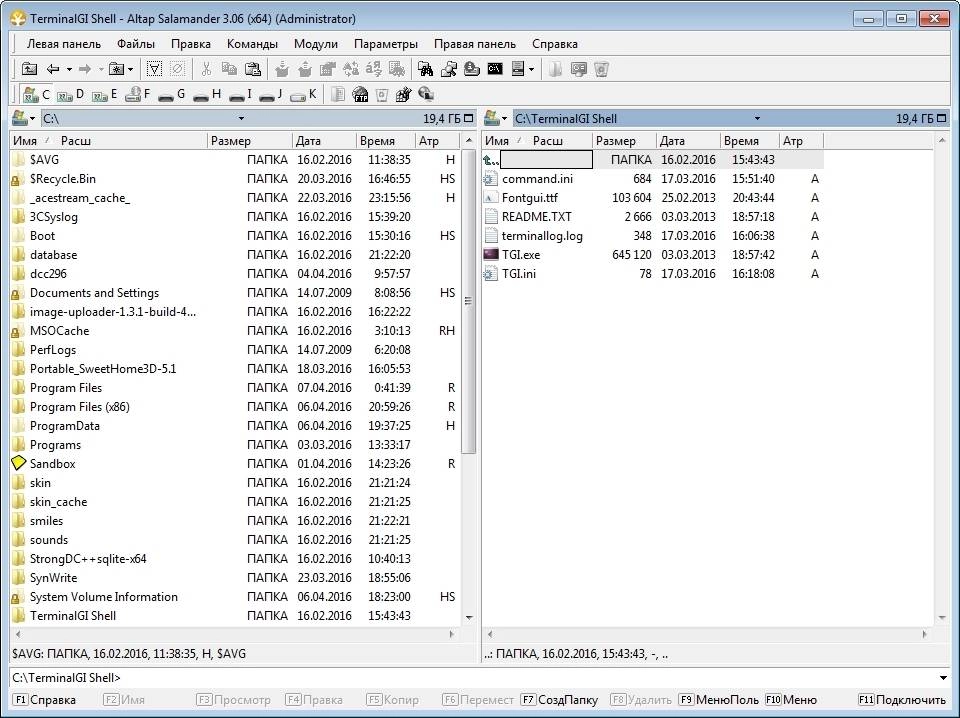Image resolution: width=960 pixels, height=718 pixels.
Task: Click F11 Подключить button
Action: [902, 700]
